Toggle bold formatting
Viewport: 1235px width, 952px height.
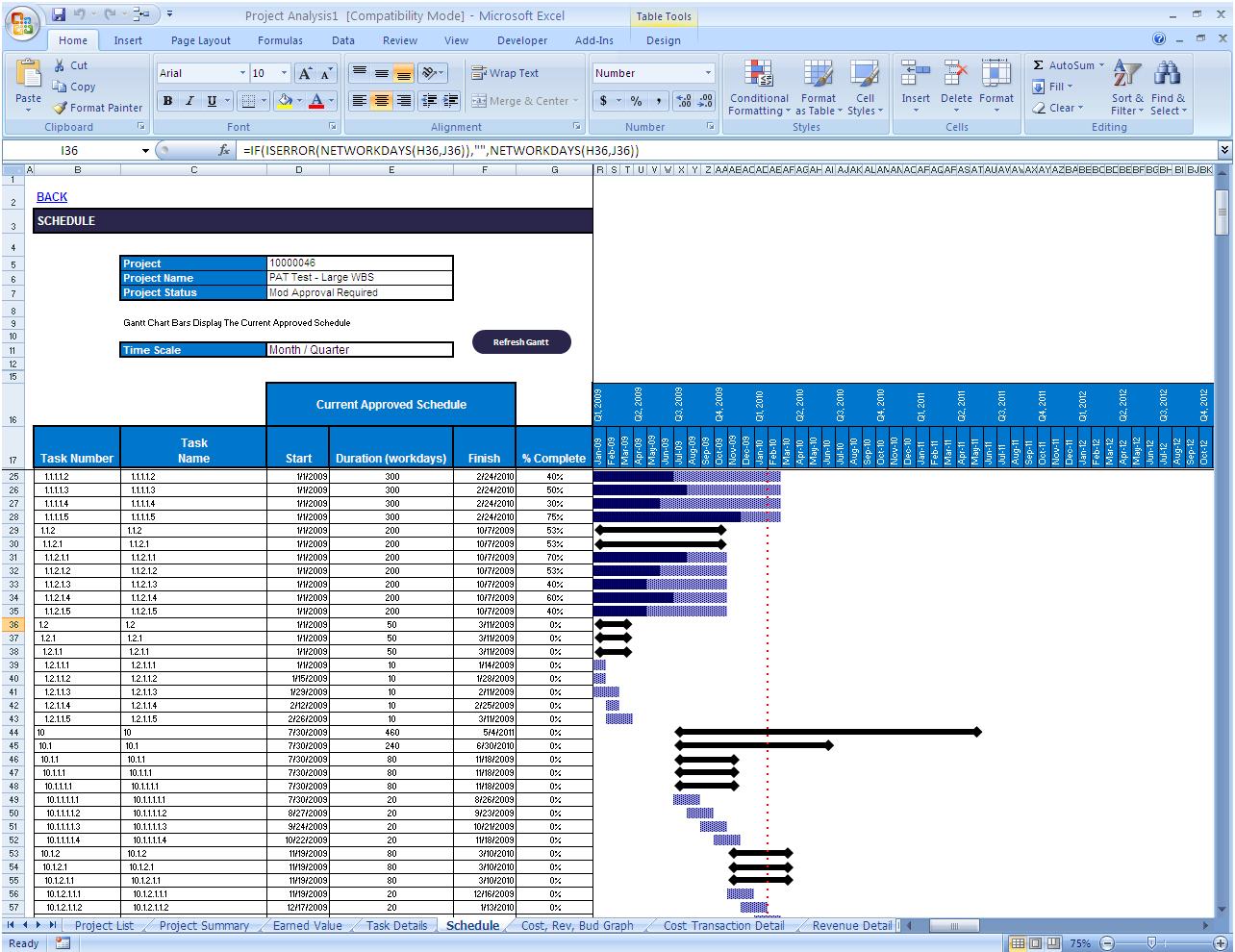165,100
